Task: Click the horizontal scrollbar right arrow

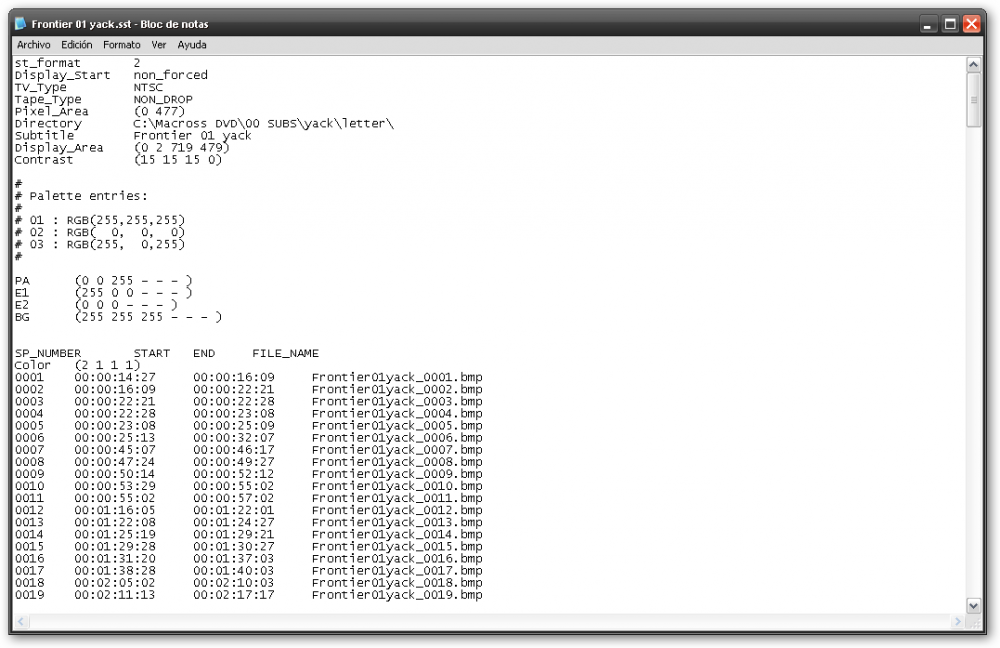Action: pyautogui.click(x=958, y=621)
